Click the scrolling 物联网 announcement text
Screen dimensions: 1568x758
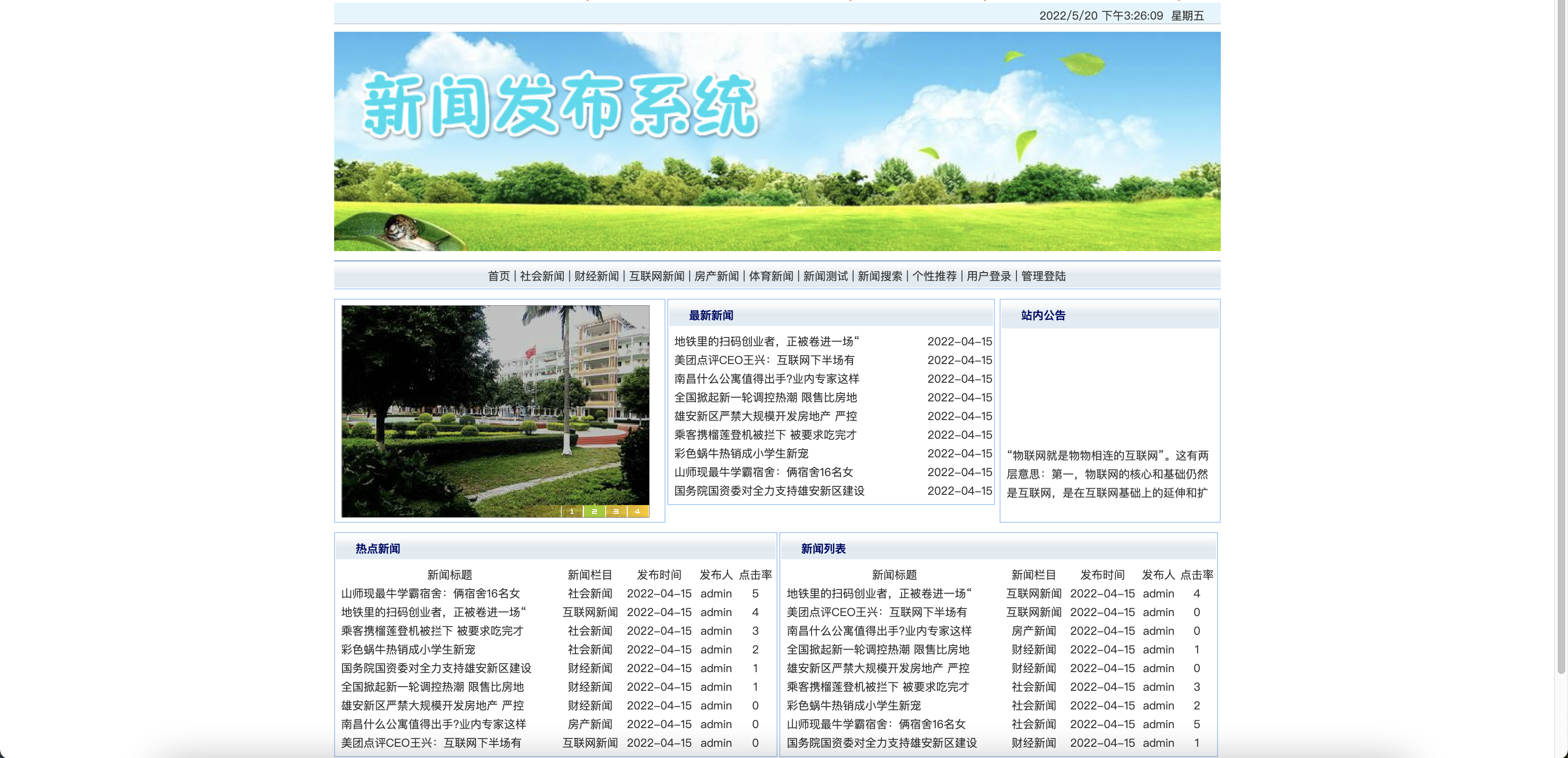pyautogui.click(x=1107, y=474)
